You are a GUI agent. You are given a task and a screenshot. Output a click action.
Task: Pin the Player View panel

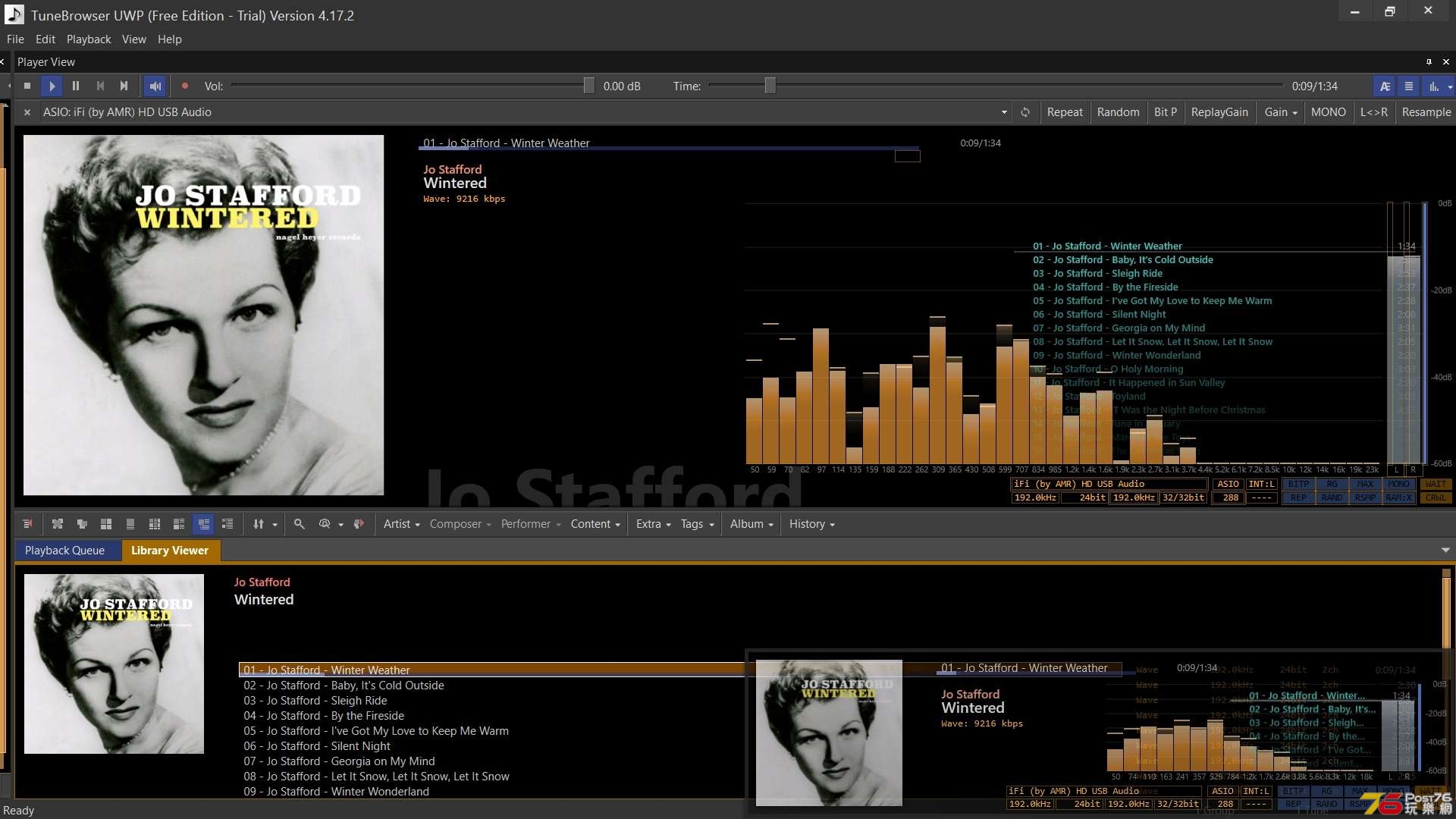pos(1429,62)
